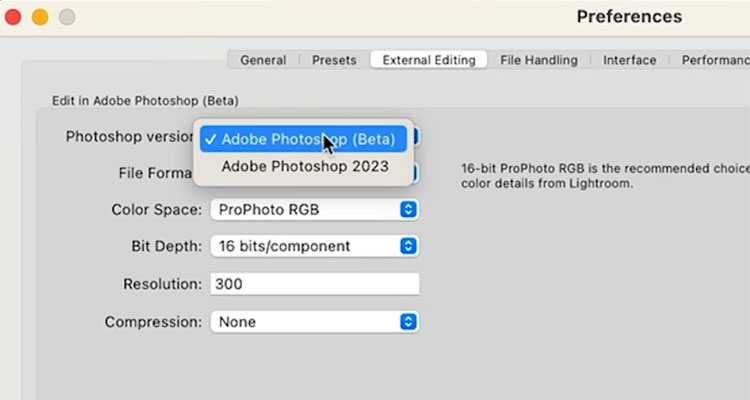Close the Preferences window with the red button
The image size is (750, 400).
coord(13,17)
